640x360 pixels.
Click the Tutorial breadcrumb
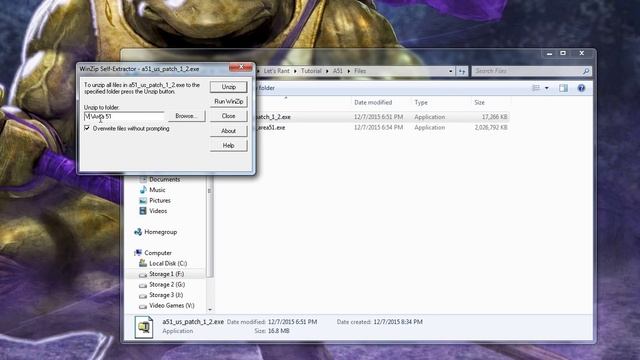pos(311,71)
